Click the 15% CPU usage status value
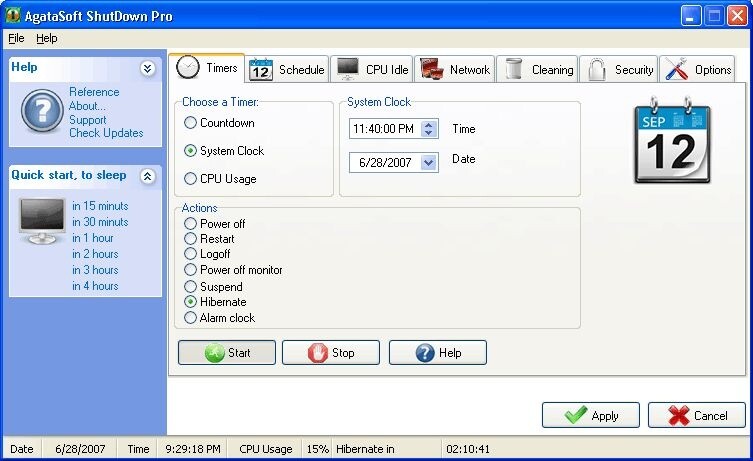This screenshot has width=753, height=461. click(317, 449)
